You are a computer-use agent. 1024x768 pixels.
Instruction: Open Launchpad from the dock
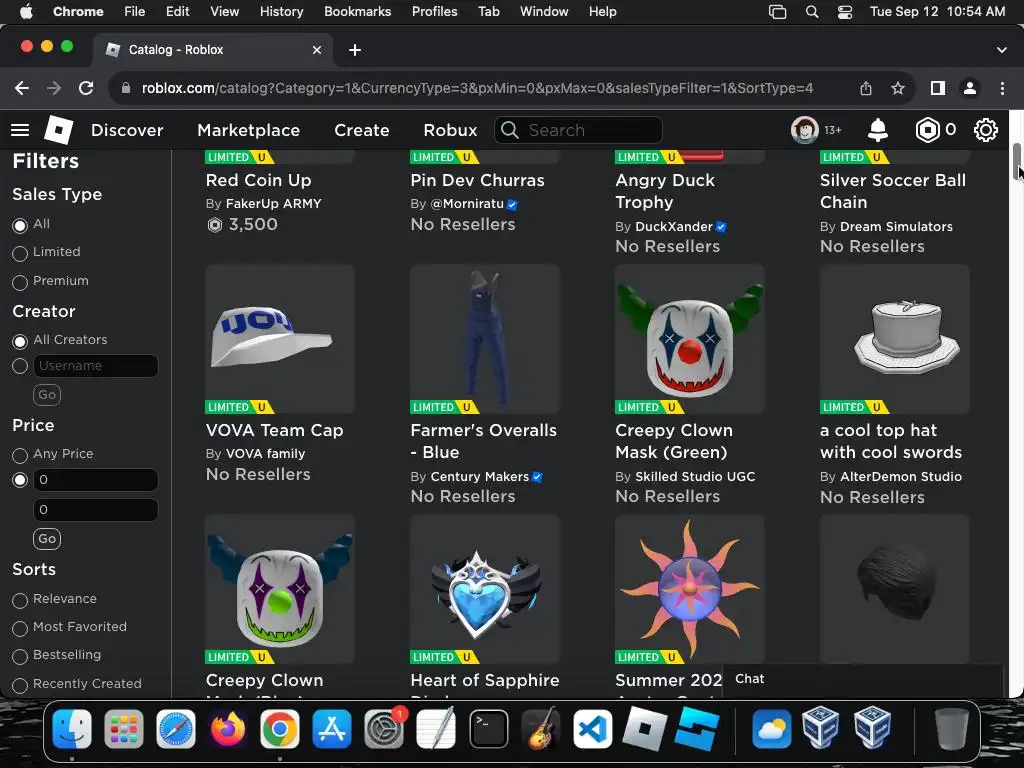123,729
